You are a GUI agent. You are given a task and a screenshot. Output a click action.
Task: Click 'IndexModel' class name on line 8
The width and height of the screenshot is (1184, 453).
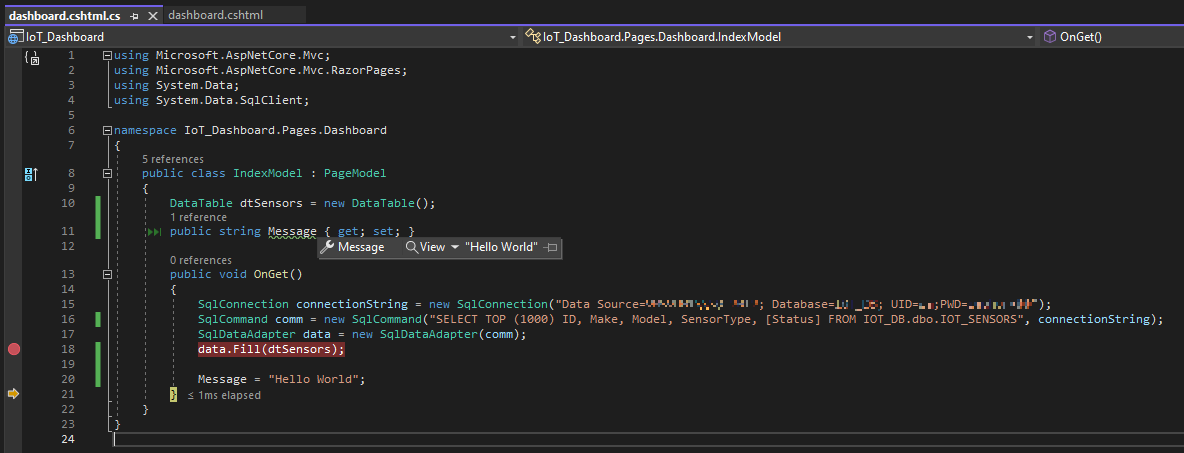(267, 173)
